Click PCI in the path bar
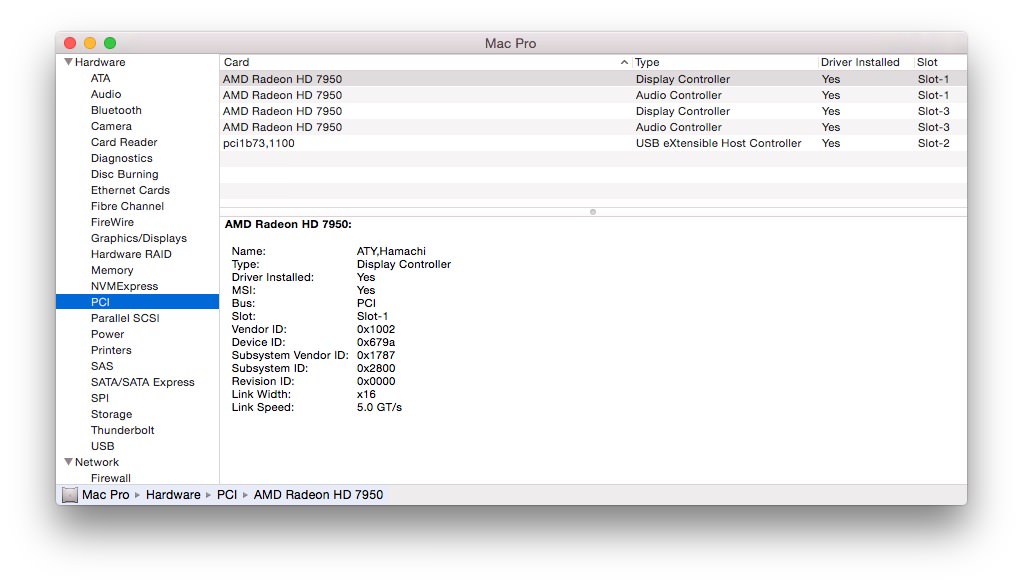 click(x=227, y=494)
